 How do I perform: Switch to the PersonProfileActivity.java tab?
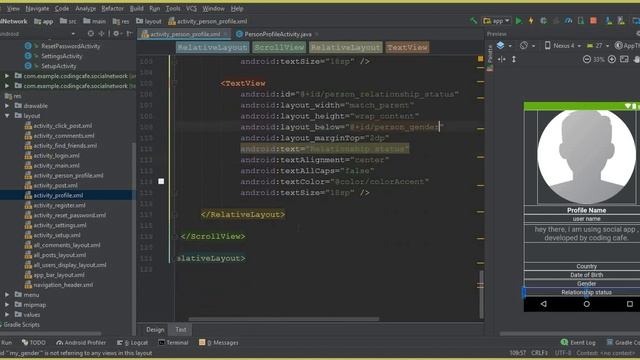[x=277, y=34]
